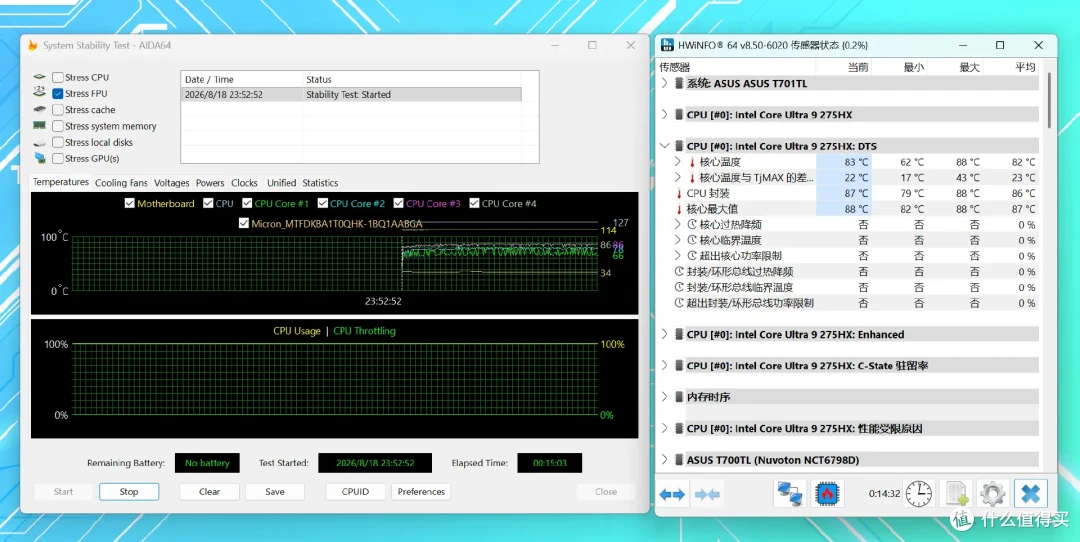1080x542 pixels.
Task: Open HWiNFO sensor settings gear icon
Action: [993, 494]
